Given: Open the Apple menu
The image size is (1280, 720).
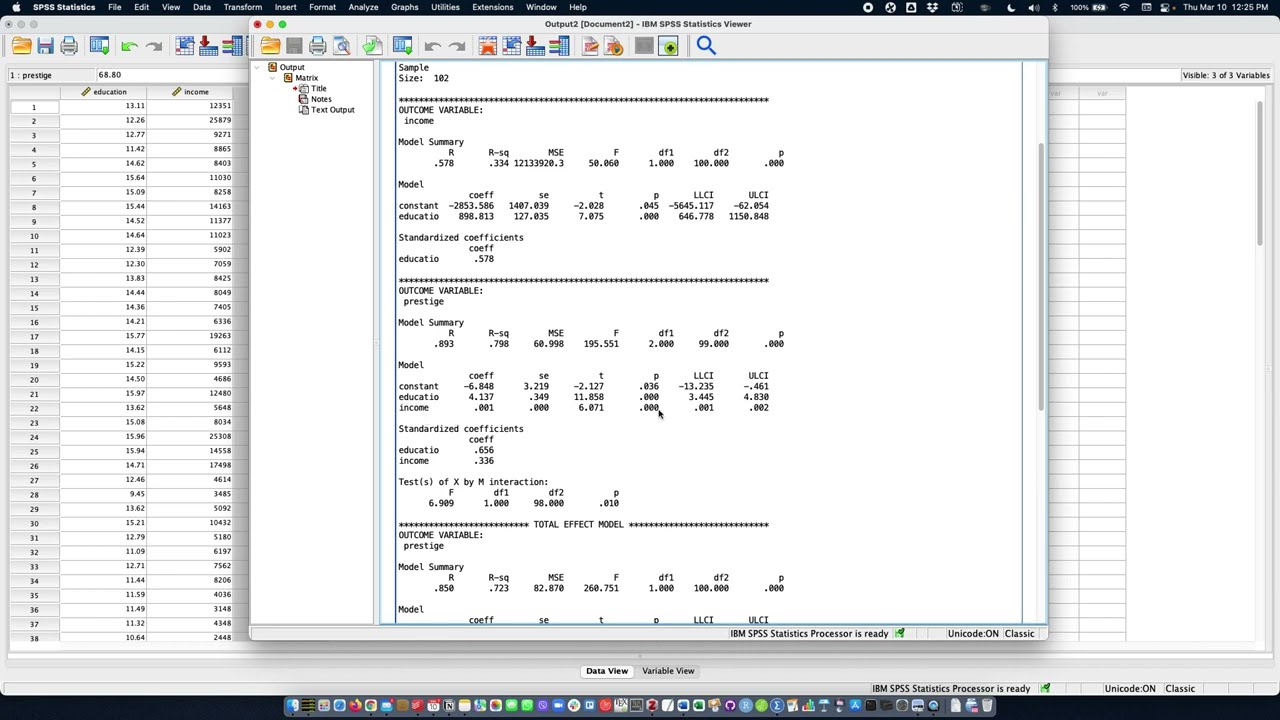Looking at the screenshot, I should [16, 7].
